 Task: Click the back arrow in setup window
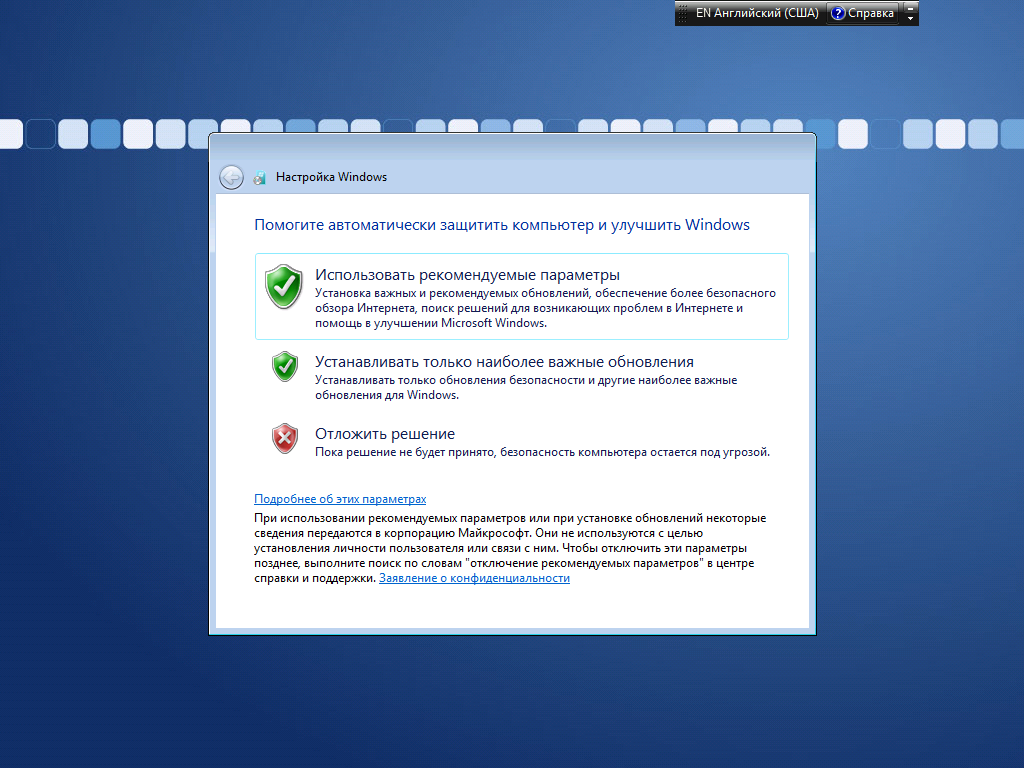tap(231, 177)
